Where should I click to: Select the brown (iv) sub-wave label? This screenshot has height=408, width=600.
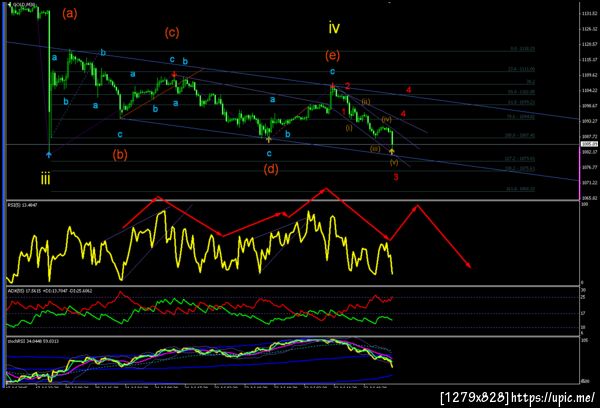[x=386, y=120]
